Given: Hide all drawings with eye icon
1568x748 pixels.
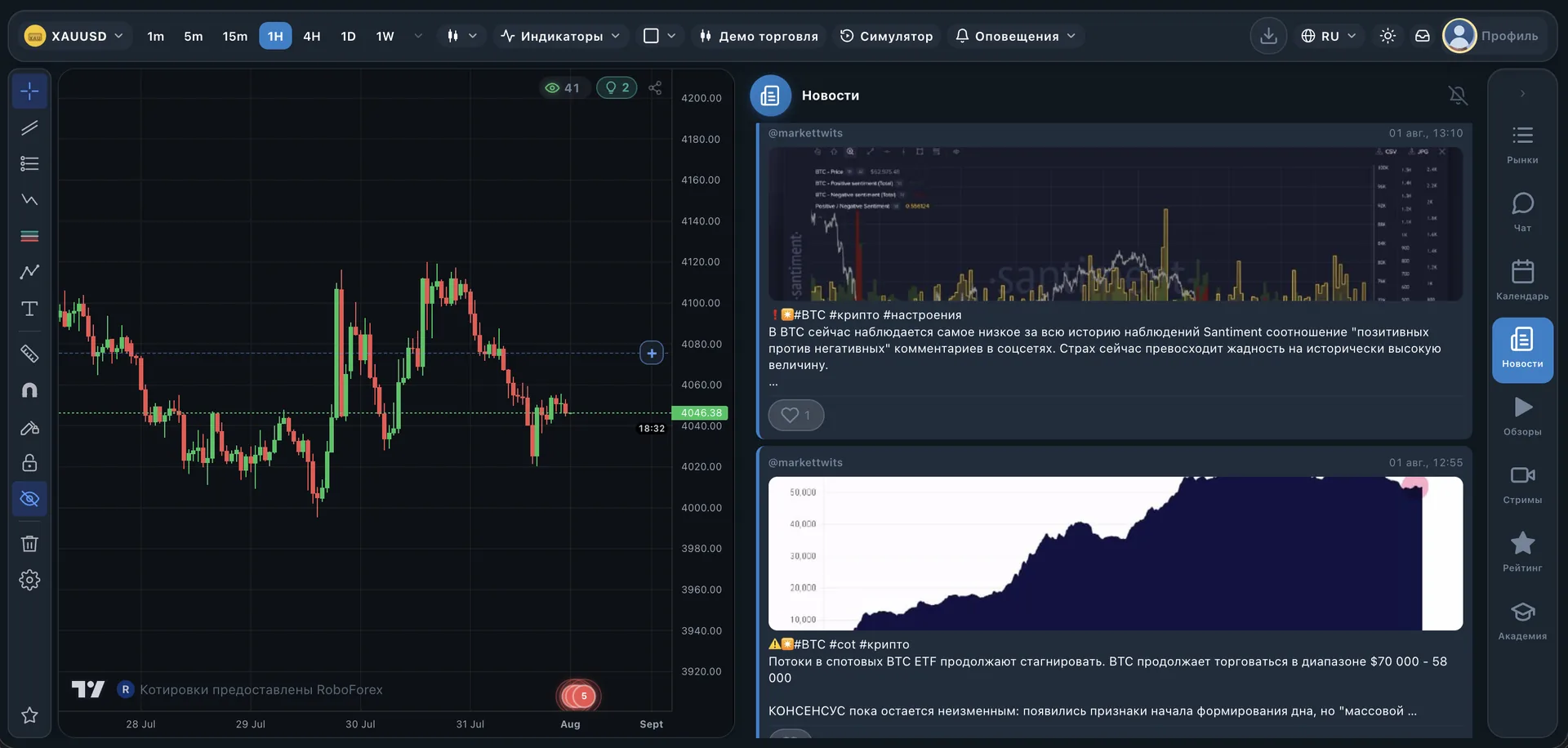Looking at the screenshot, I should (29, 499).
